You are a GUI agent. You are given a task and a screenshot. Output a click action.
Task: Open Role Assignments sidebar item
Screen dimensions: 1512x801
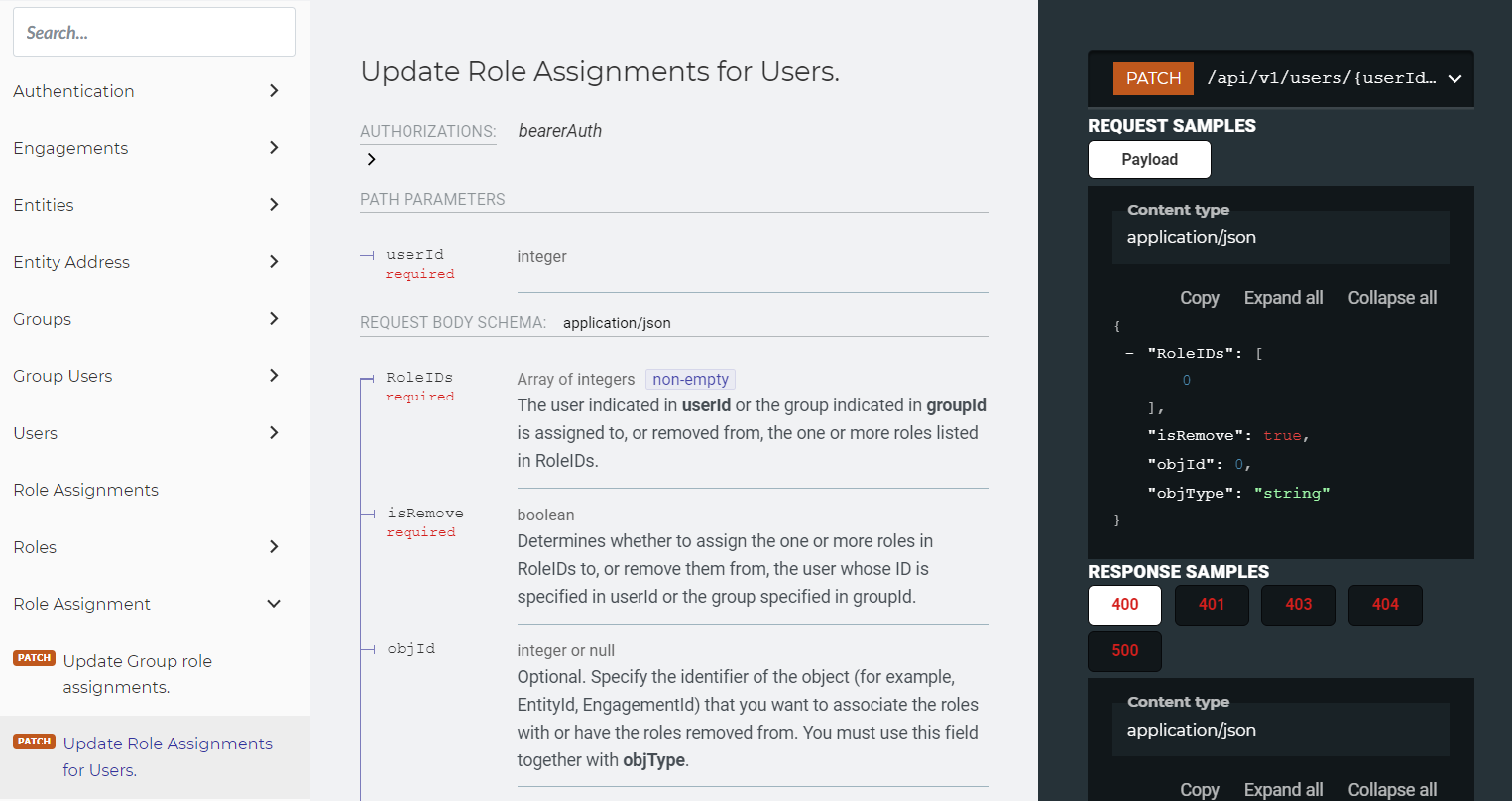(86, 490)
